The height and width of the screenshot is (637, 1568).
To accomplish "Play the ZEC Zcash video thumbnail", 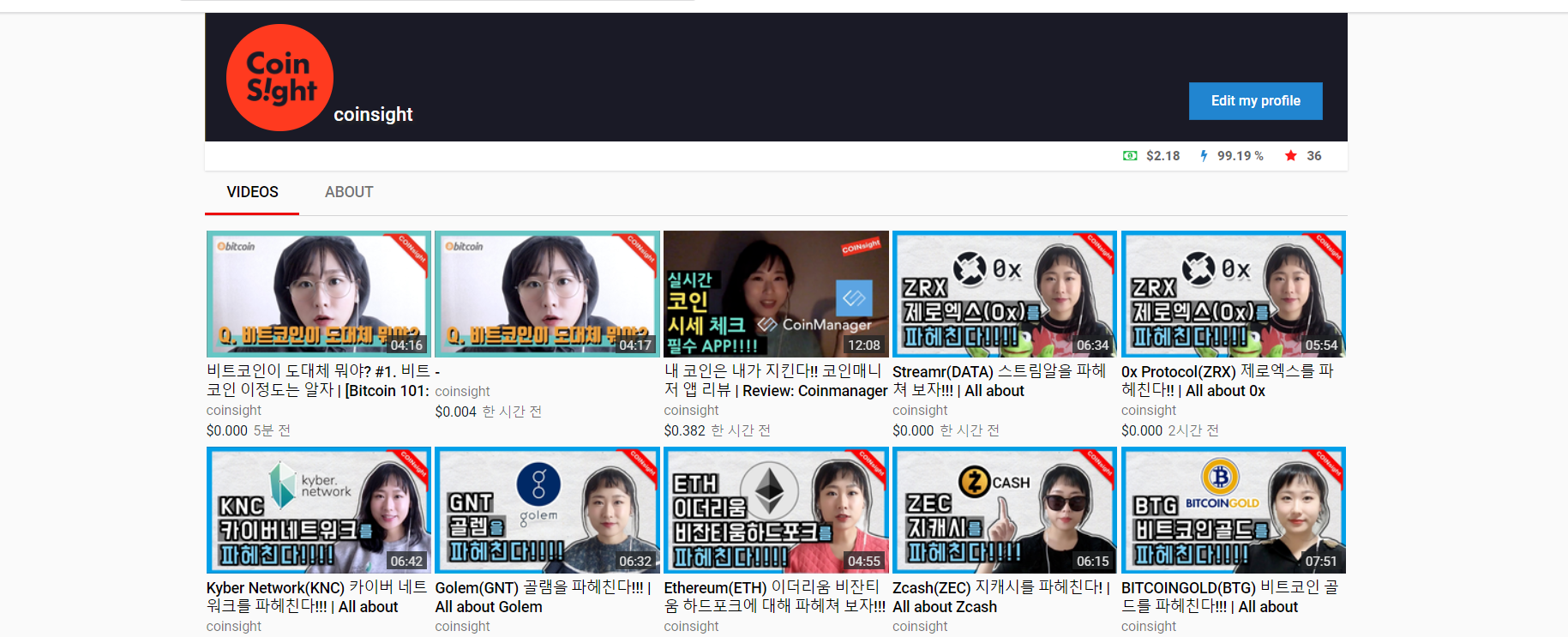I will pos(1005,510).
